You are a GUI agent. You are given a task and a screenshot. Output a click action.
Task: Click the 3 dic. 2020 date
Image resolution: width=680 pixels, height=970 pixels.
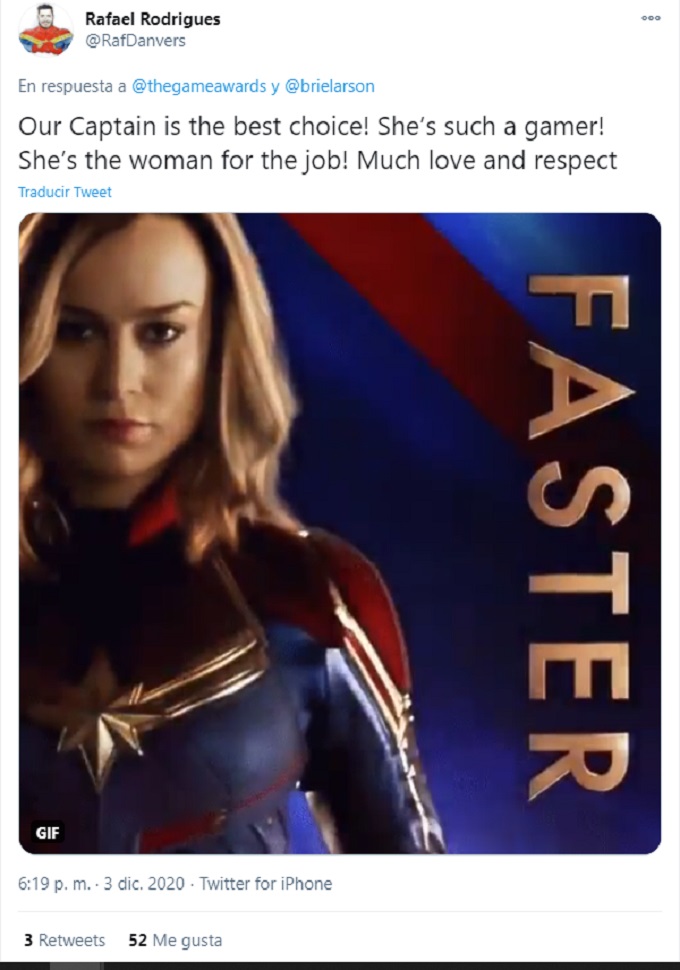click(x=144, y=883)
